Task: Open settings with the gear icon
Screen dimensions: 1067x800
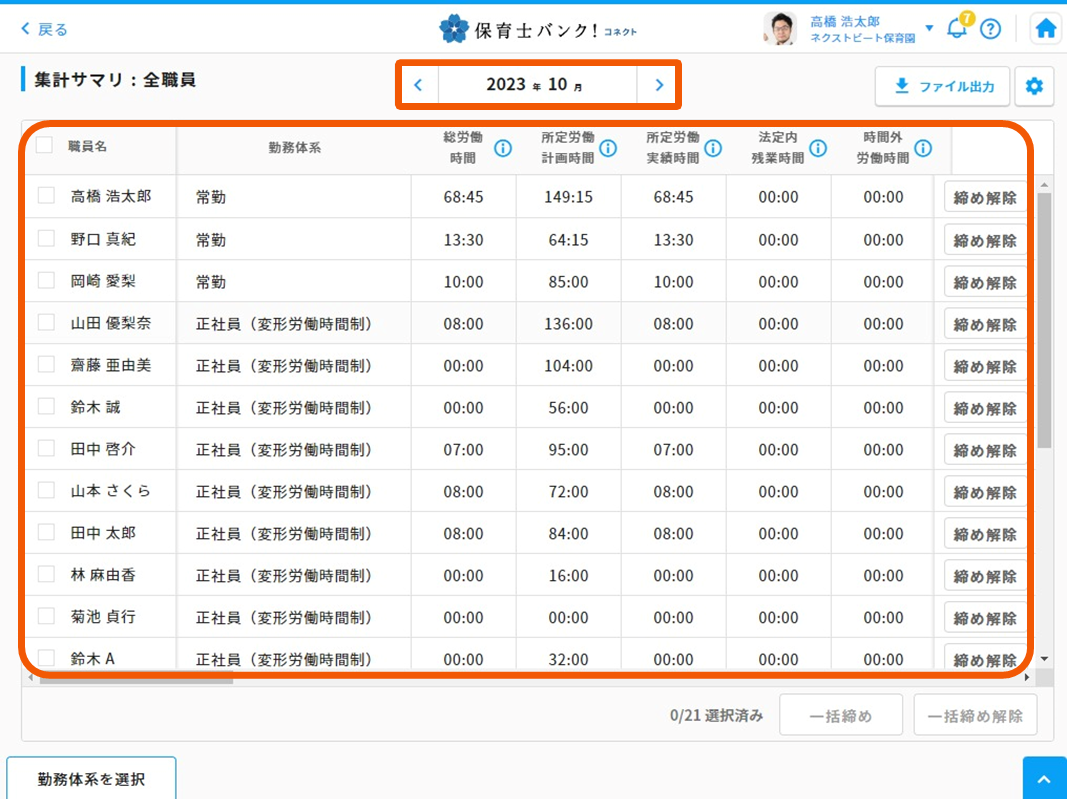Action: pos(1034,87)
